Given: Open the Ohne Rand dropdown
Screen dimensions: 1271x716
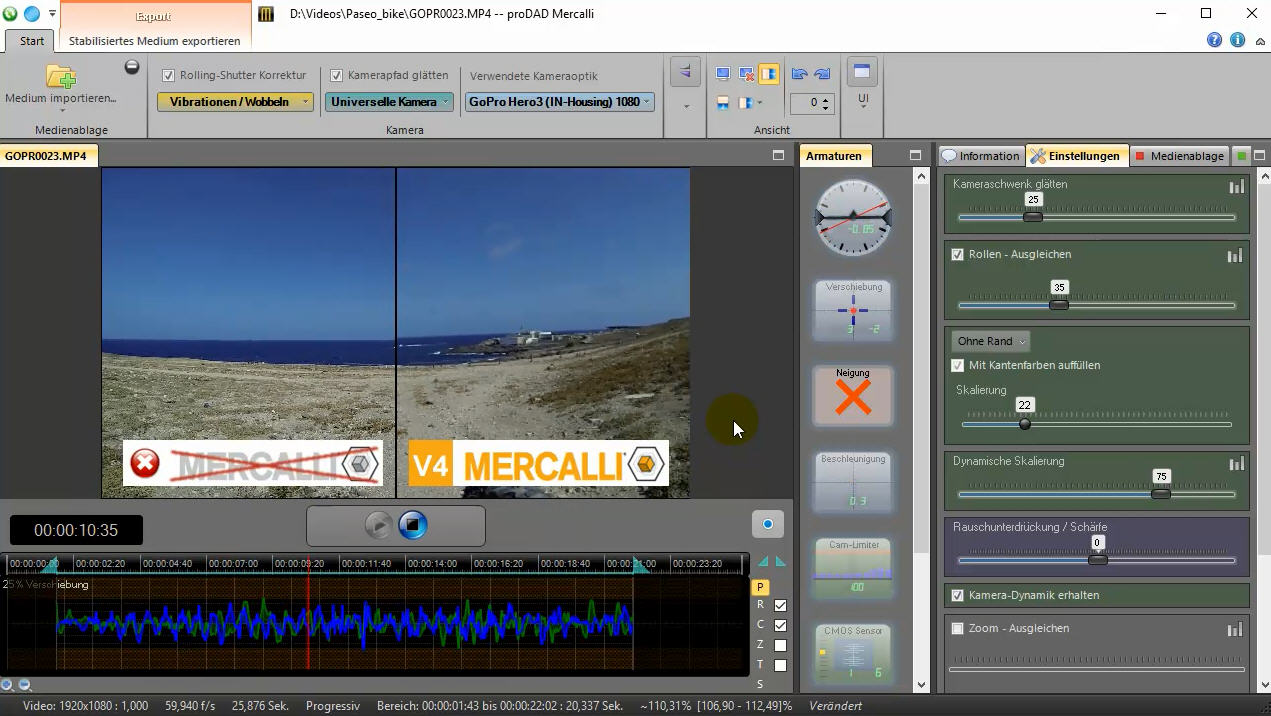Looking at the screenshot, I should (990, 341).
